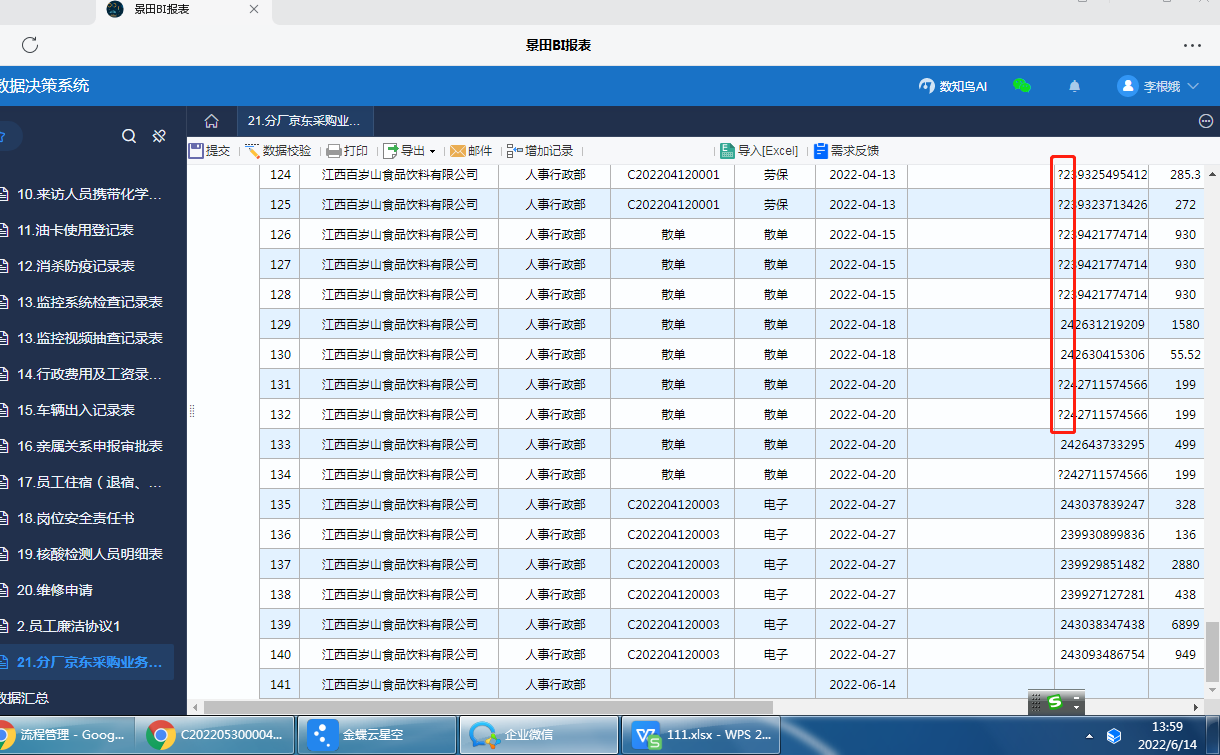Image resolution: width=1220 pixels, height=755 pixels.
Task: Click 提交 submit button
Action: 210,151
